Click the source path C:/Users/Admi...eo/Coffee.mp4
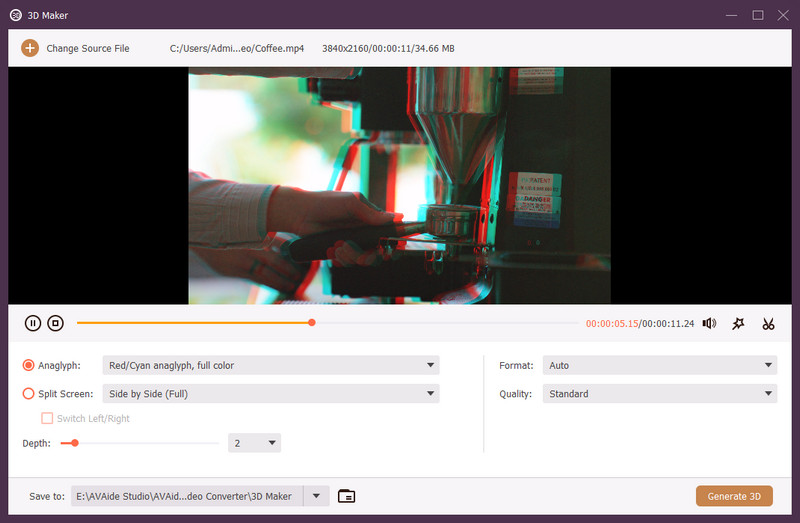The image size is (800, 523). 237,48
